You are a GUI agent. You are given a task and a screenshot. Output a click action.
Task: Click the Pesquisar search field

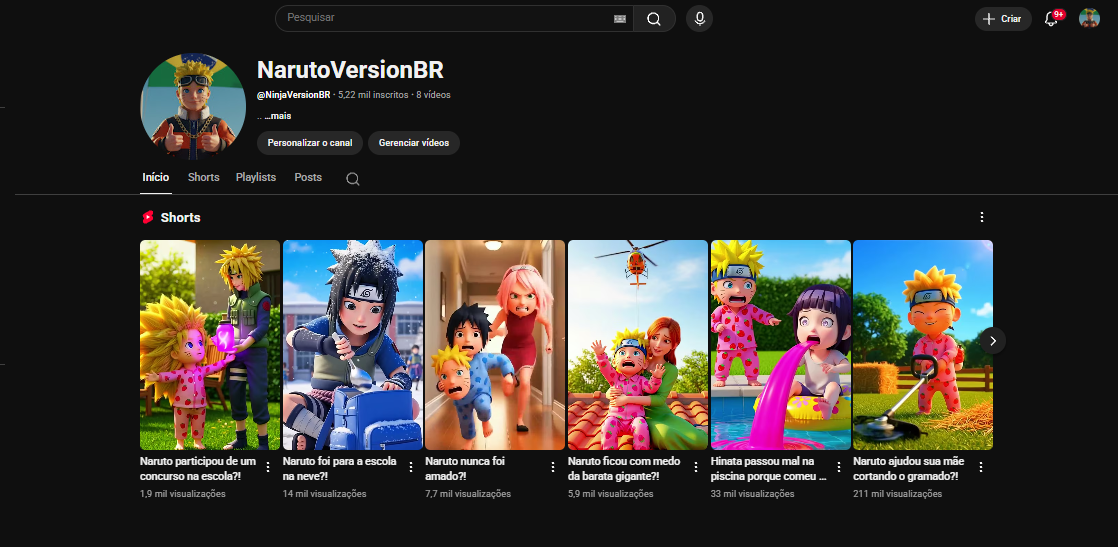point(445,18)
